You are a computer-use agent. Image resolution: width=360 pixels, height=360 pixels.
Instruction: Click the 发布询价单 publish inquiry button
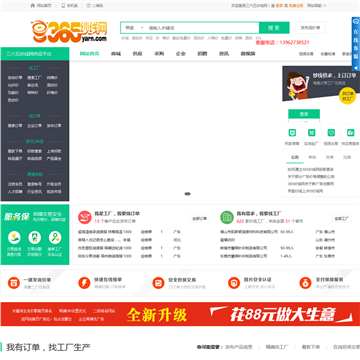coord(310,28)
